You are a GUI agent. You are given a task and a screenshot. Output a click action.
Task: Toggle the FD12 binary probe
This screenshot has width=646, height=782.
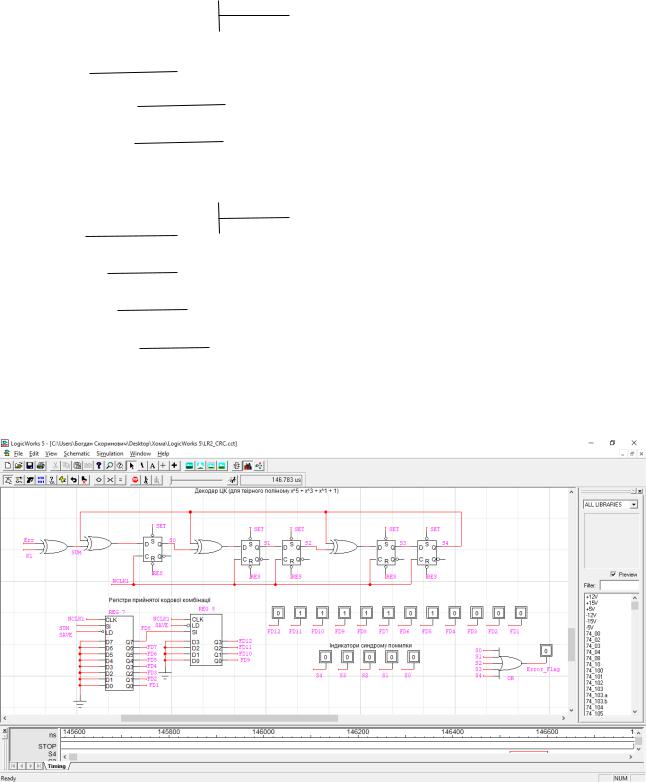tap(276, 611)
